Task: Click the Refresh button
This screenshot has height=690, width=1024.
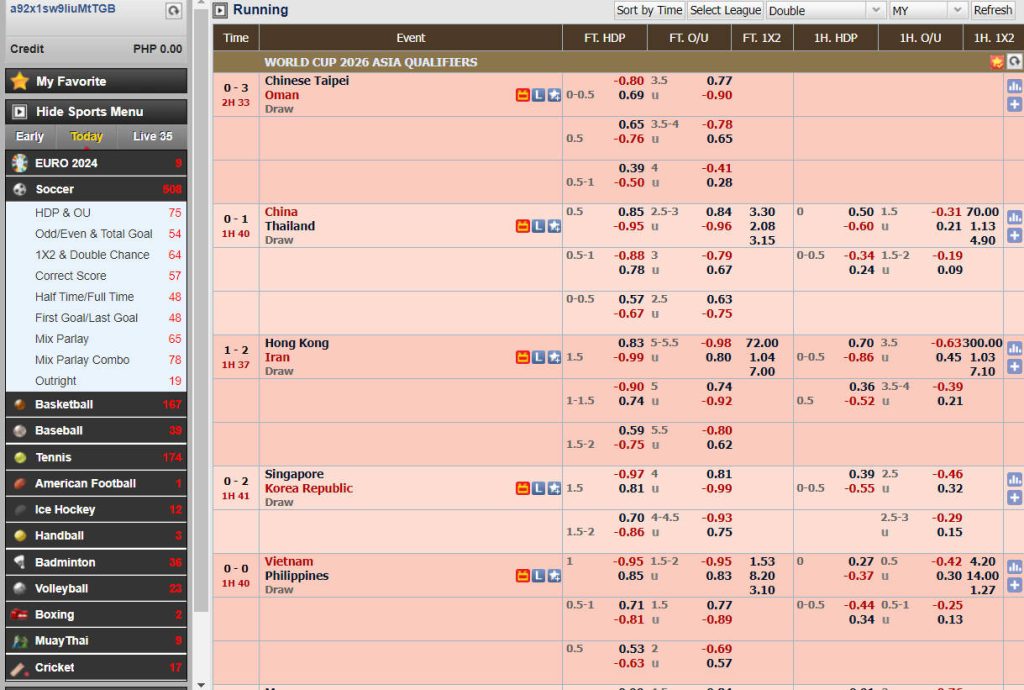Action: (992, 10)
